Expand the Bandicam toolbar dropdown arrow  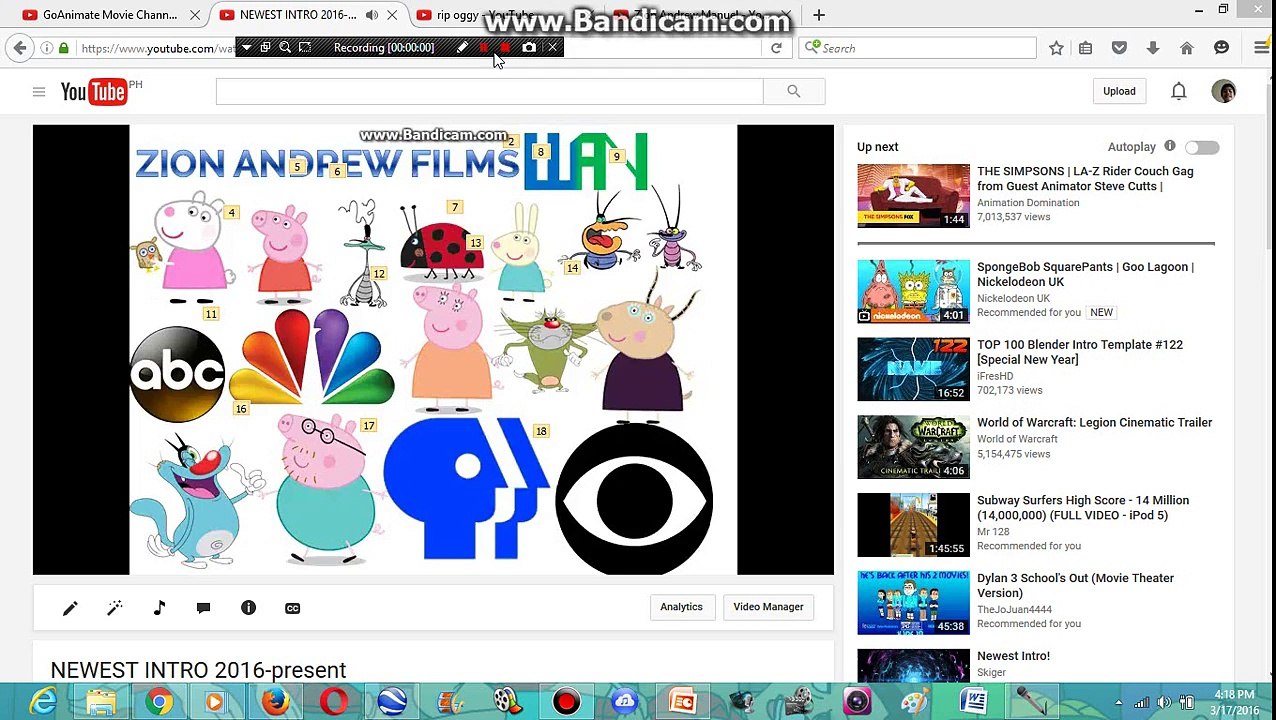pyautogui.click(x=246, y=48)
